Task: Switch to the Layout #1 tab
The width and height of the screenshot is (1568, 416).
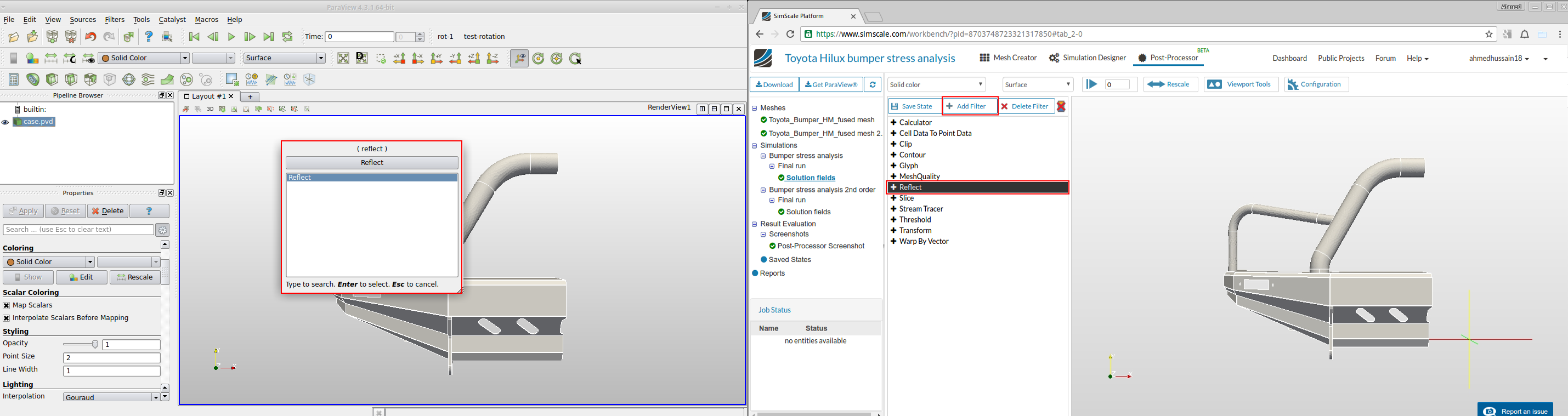Action: coord(209,96)
